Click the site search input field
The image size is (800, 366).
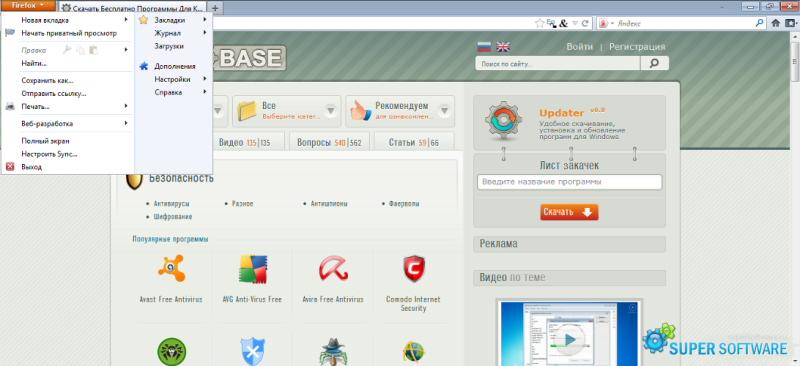(x=557, y=63)
